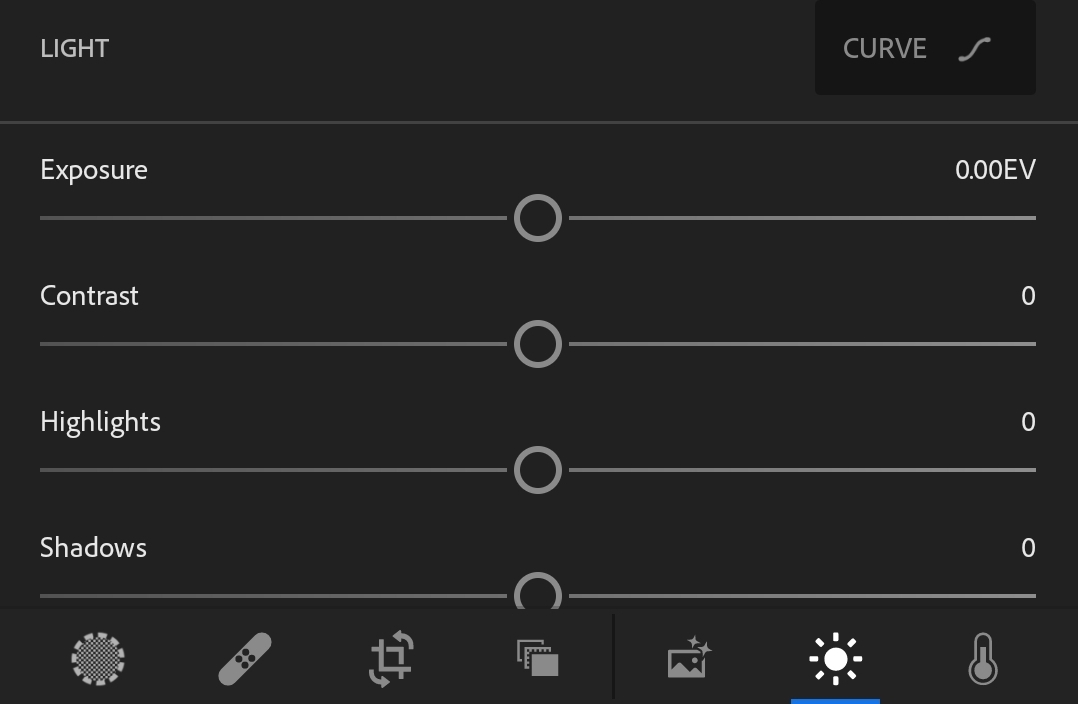Open the Presets stacked-layers icon

click(x=537, y=659)
